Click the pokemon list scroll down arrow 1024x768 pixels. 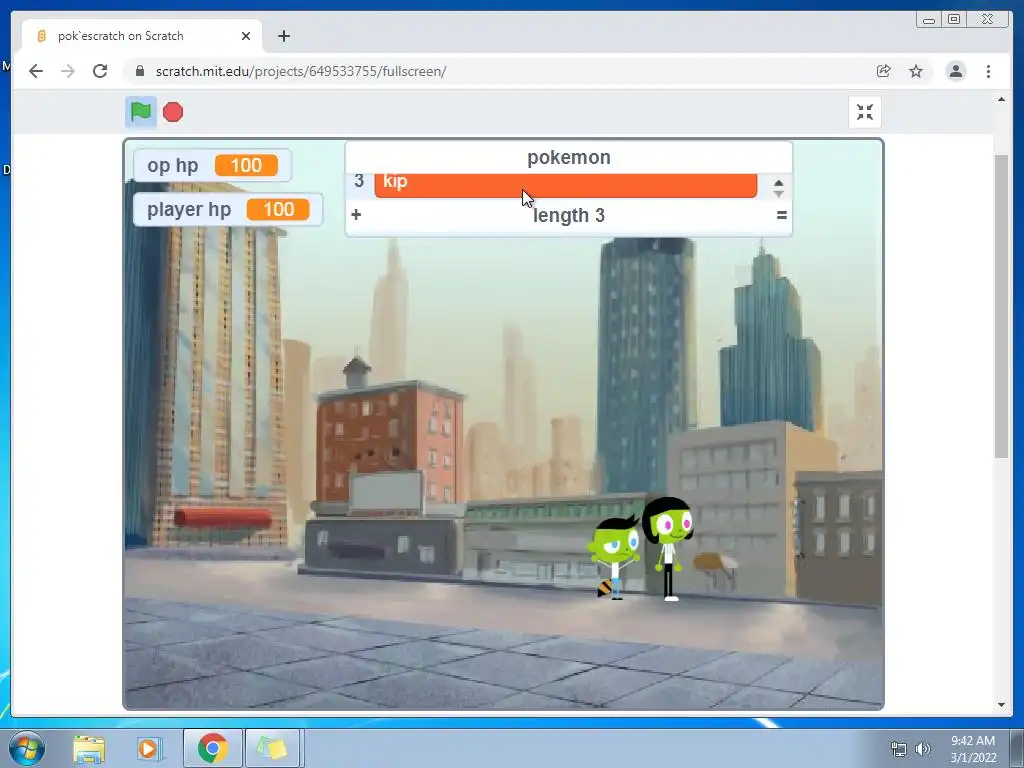(x=778, y=194)
